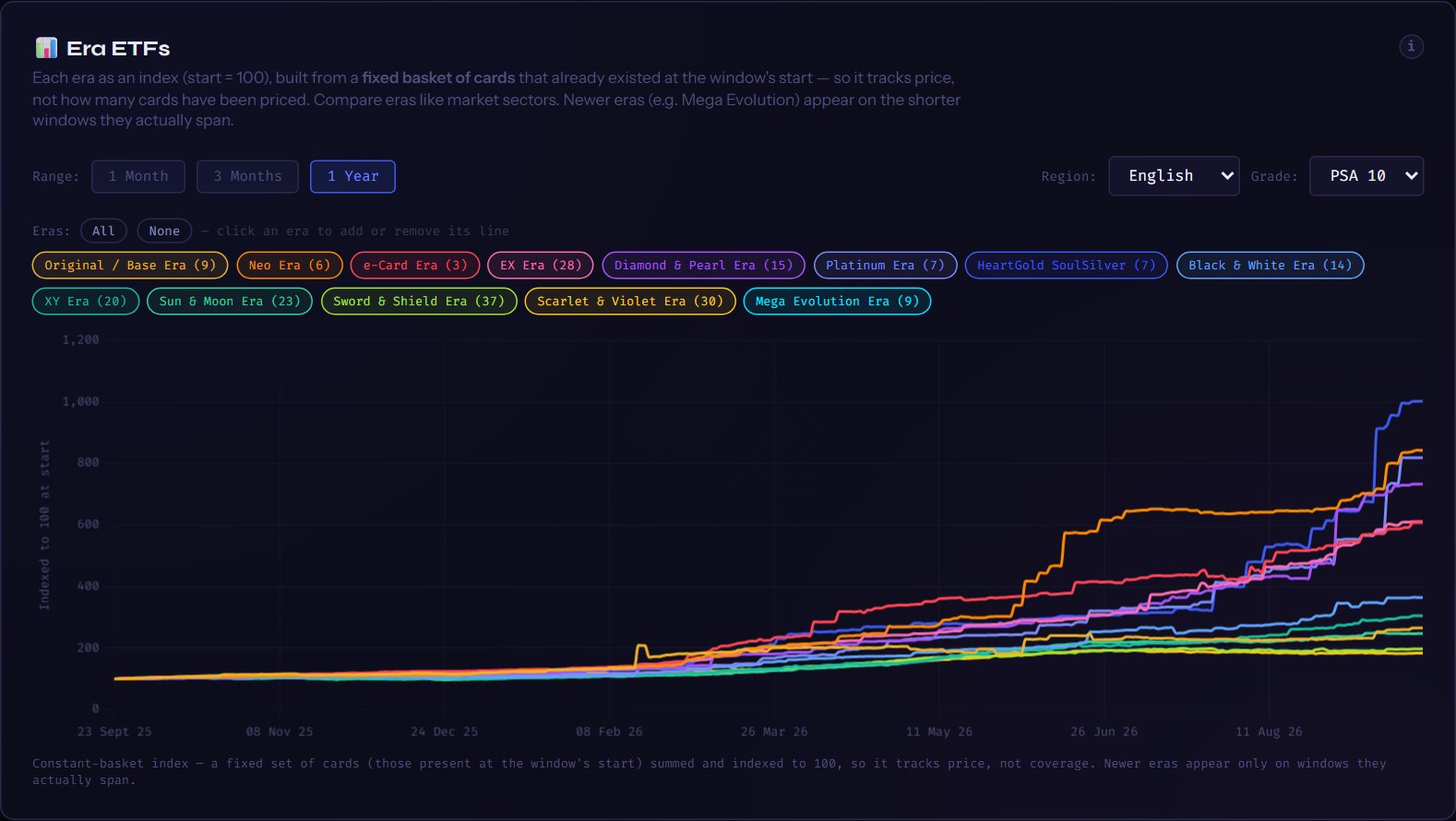Click the info icon in the top-right corner
1456x821 pixels.
[1411, 46]
